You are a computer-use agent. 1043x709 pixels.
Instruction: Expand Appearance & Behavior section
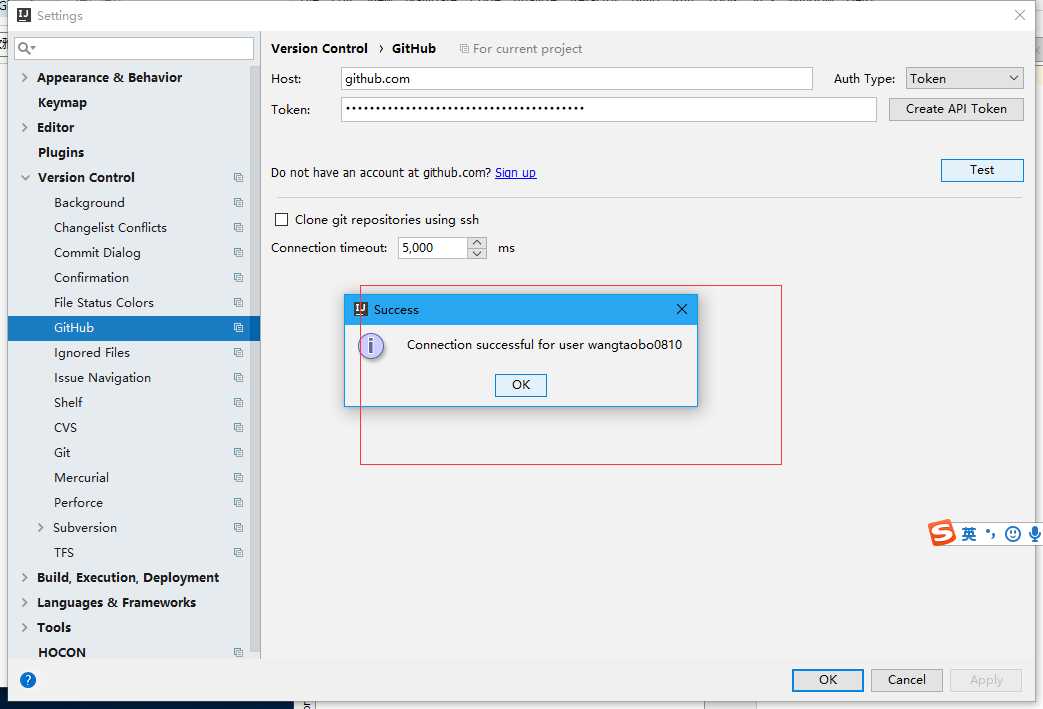[25, 77]
